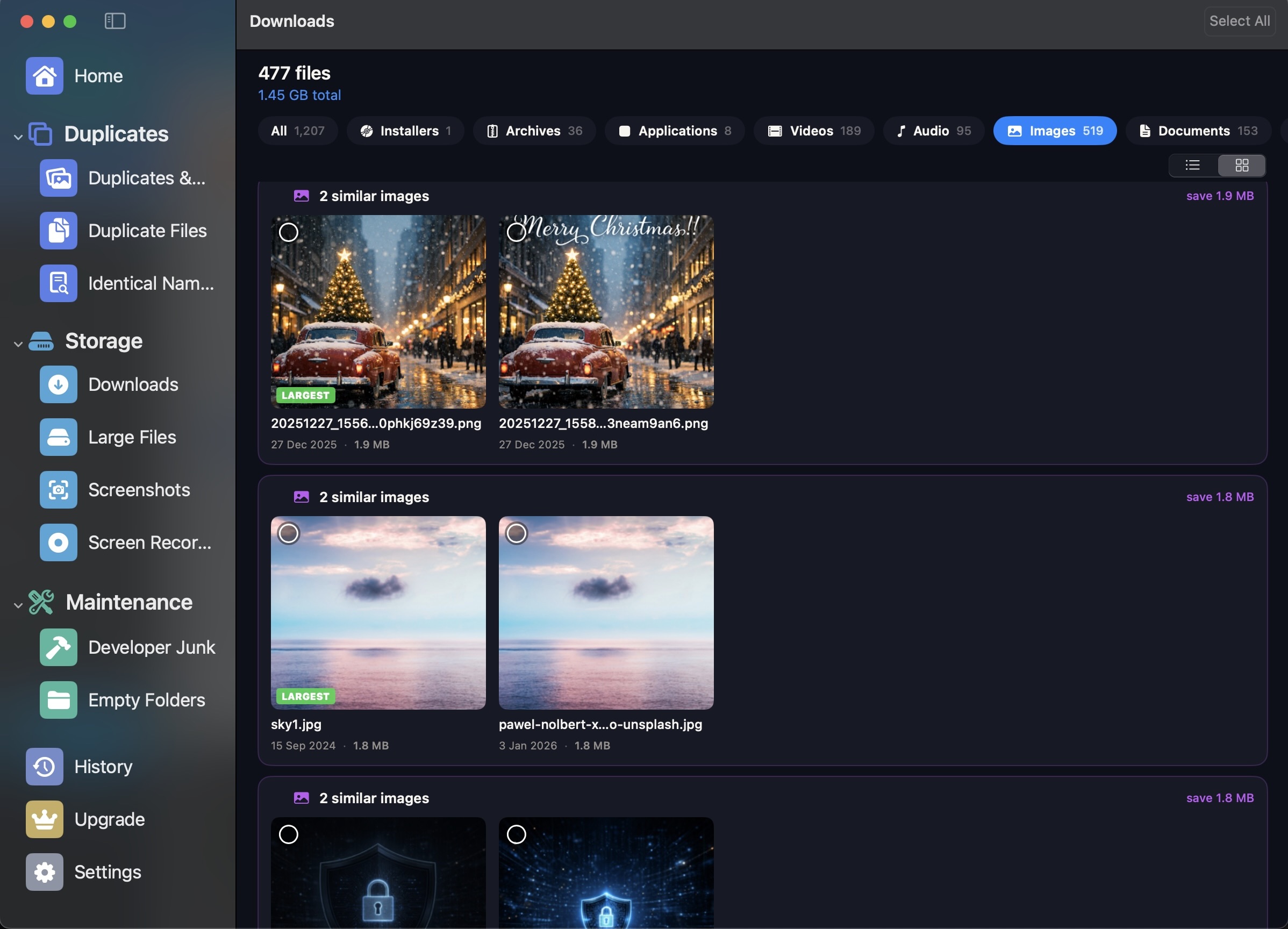Click the '3 Jan 2026' date text
This screenshot has height=929, width=1288.
(x=527, y=746)
